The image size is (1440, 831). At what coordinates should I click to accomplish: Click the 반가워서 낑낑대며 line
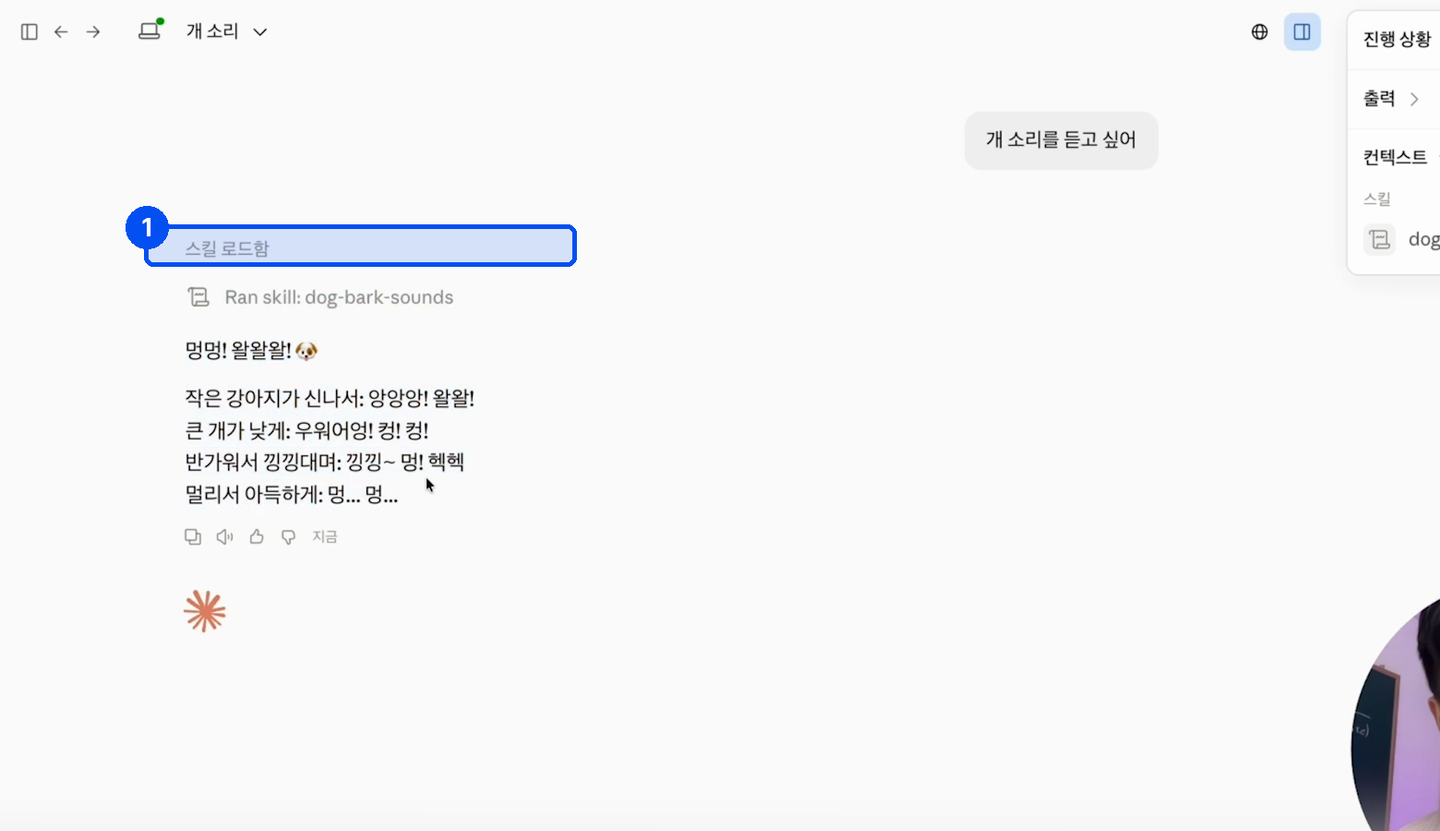[325, 462]
